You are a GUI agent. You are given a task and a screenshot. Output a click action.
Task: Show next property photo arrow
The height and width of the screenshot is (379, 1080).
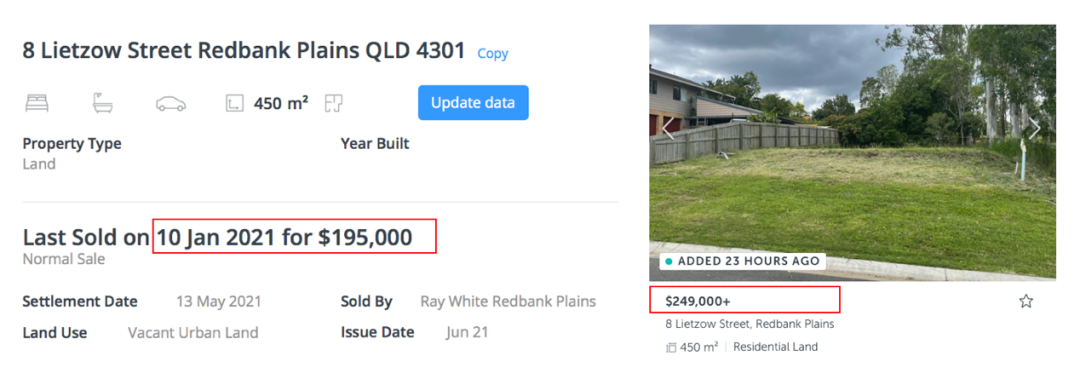(x=1035, y=128)
